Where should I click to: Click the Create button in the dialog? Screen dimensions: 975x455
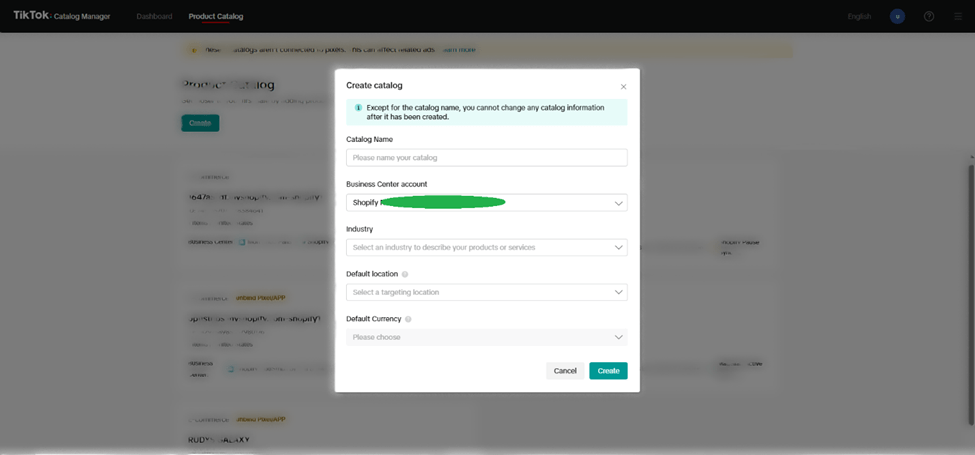[608, 371]
